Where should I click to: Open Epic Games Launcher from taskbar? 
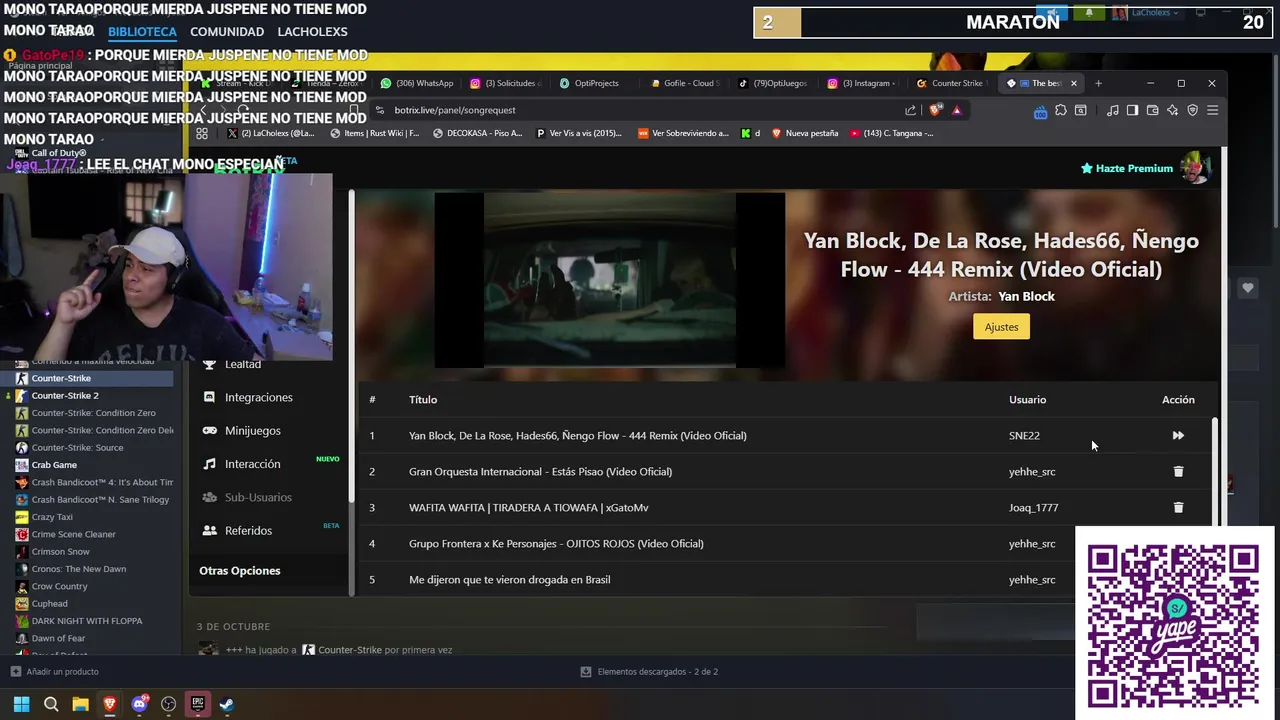coord(198,704)
